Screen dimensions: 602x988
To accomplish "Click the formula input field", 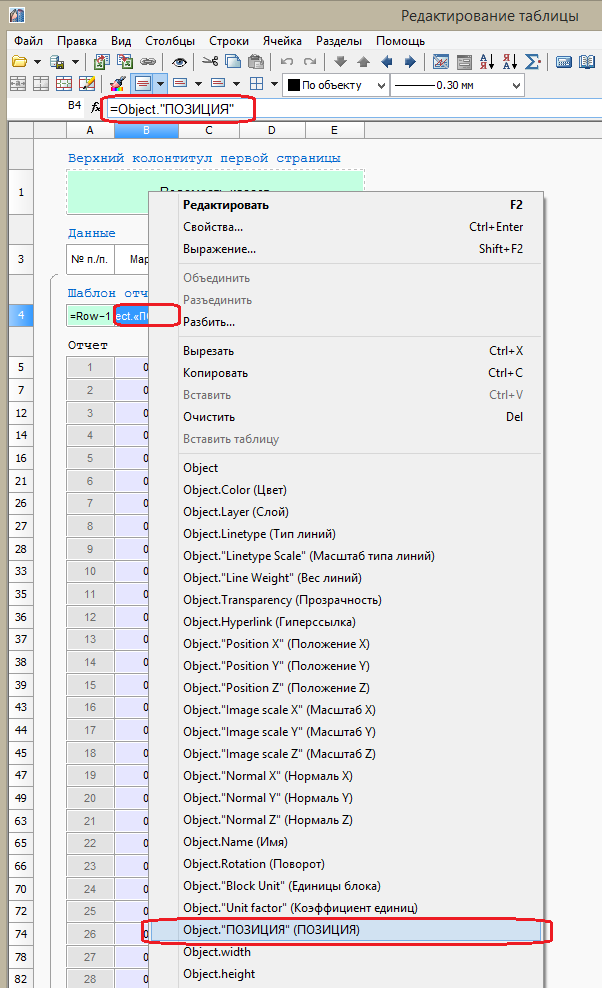I will tap(354, 108).
